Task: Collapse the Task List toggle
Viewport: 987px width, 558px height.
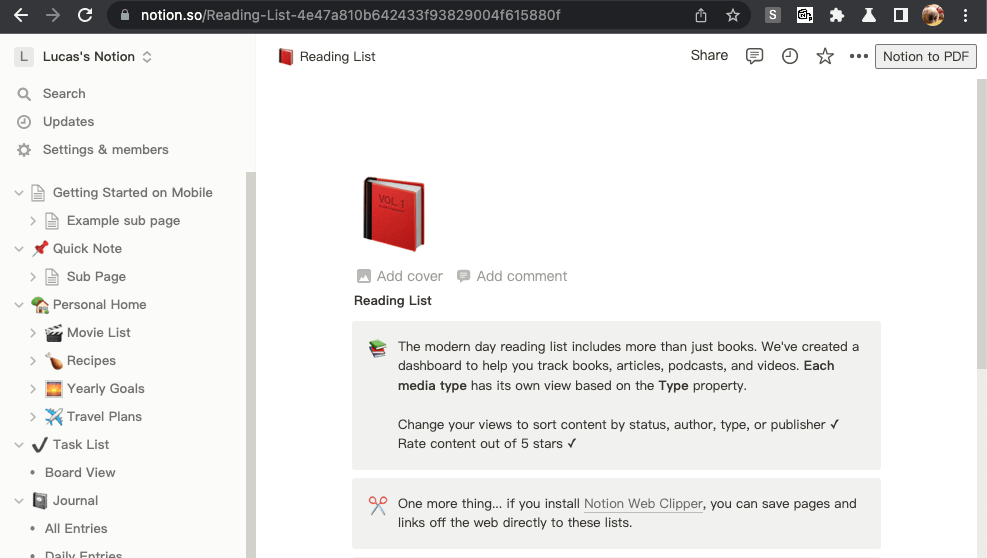Action: tap(19, 445)
